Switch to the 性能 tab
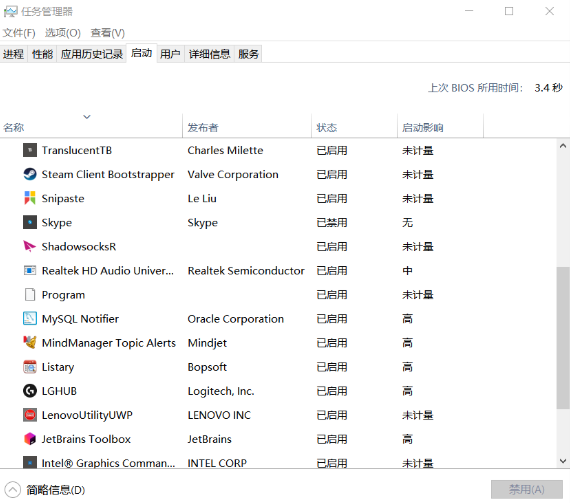Image resolution: width=570 pixels, height=503 pixels. pyautogui.click(x=42, y=54)
